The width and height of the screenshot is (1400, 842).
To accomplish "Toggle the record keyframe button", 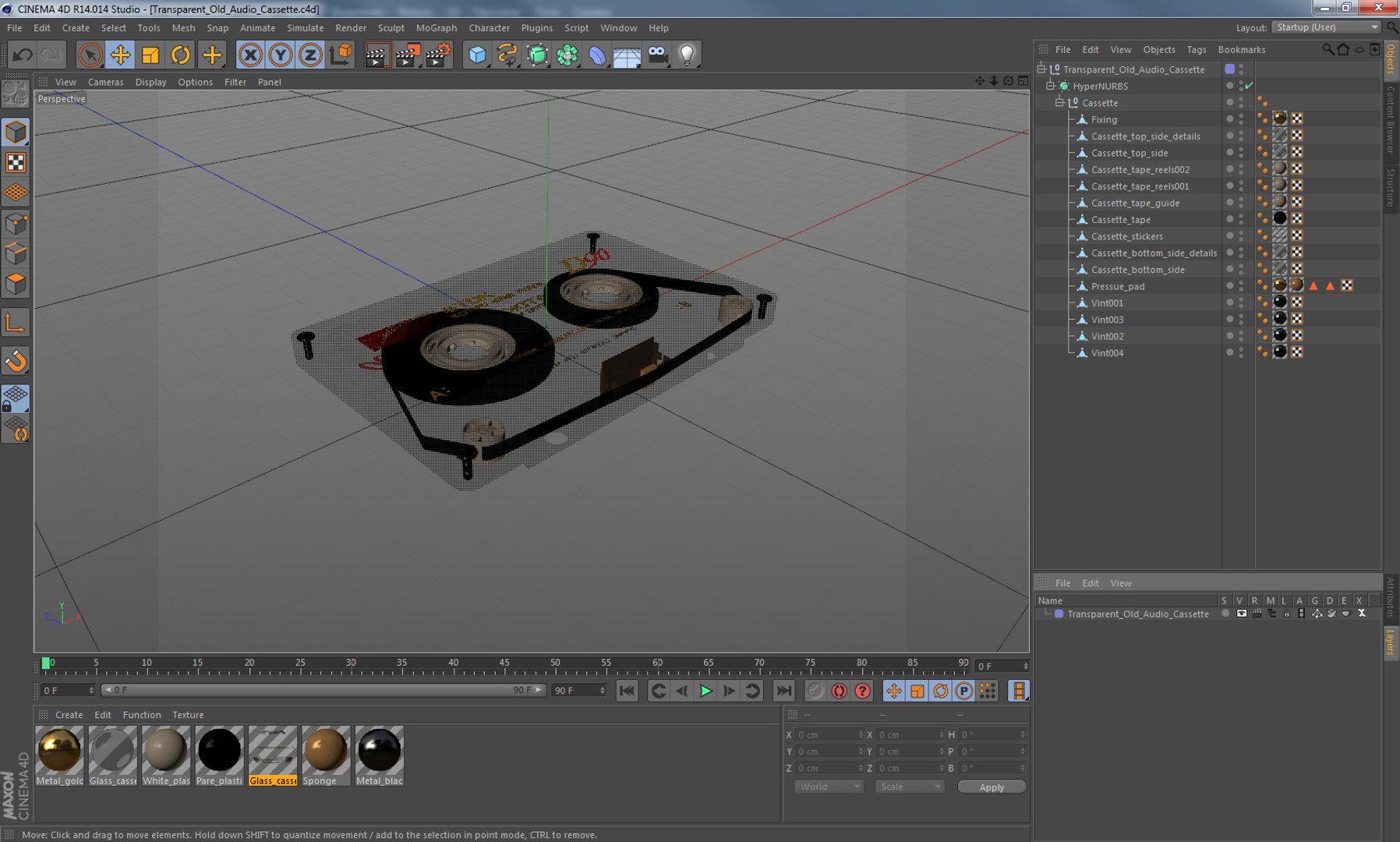I will click(839, 691).
